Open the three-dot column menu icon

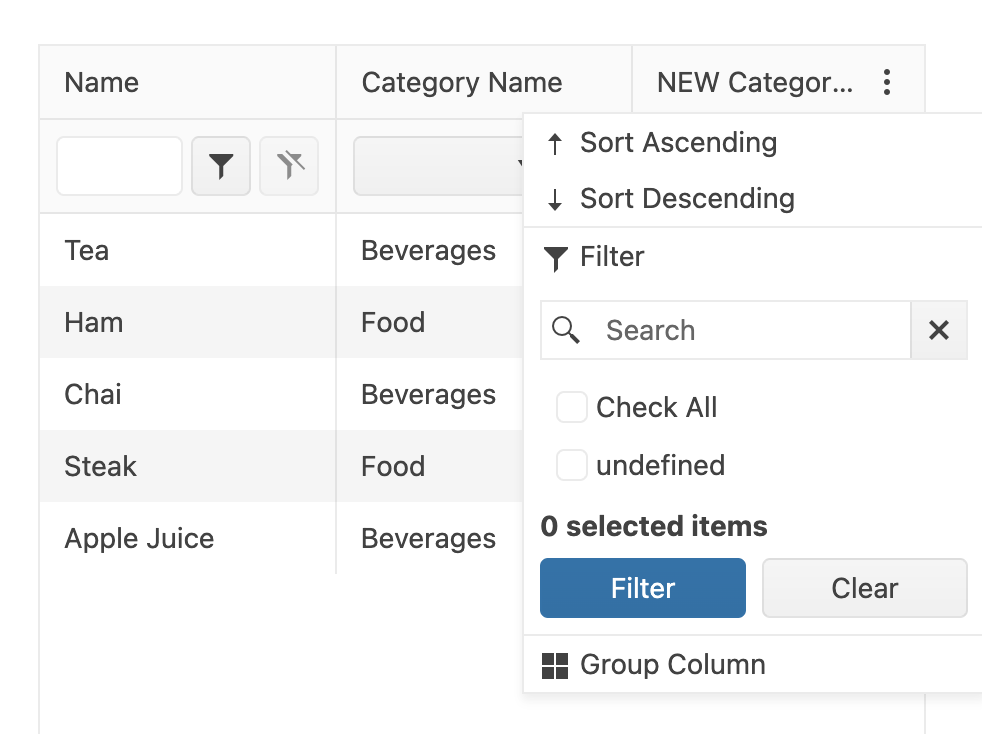click(887, 82)
